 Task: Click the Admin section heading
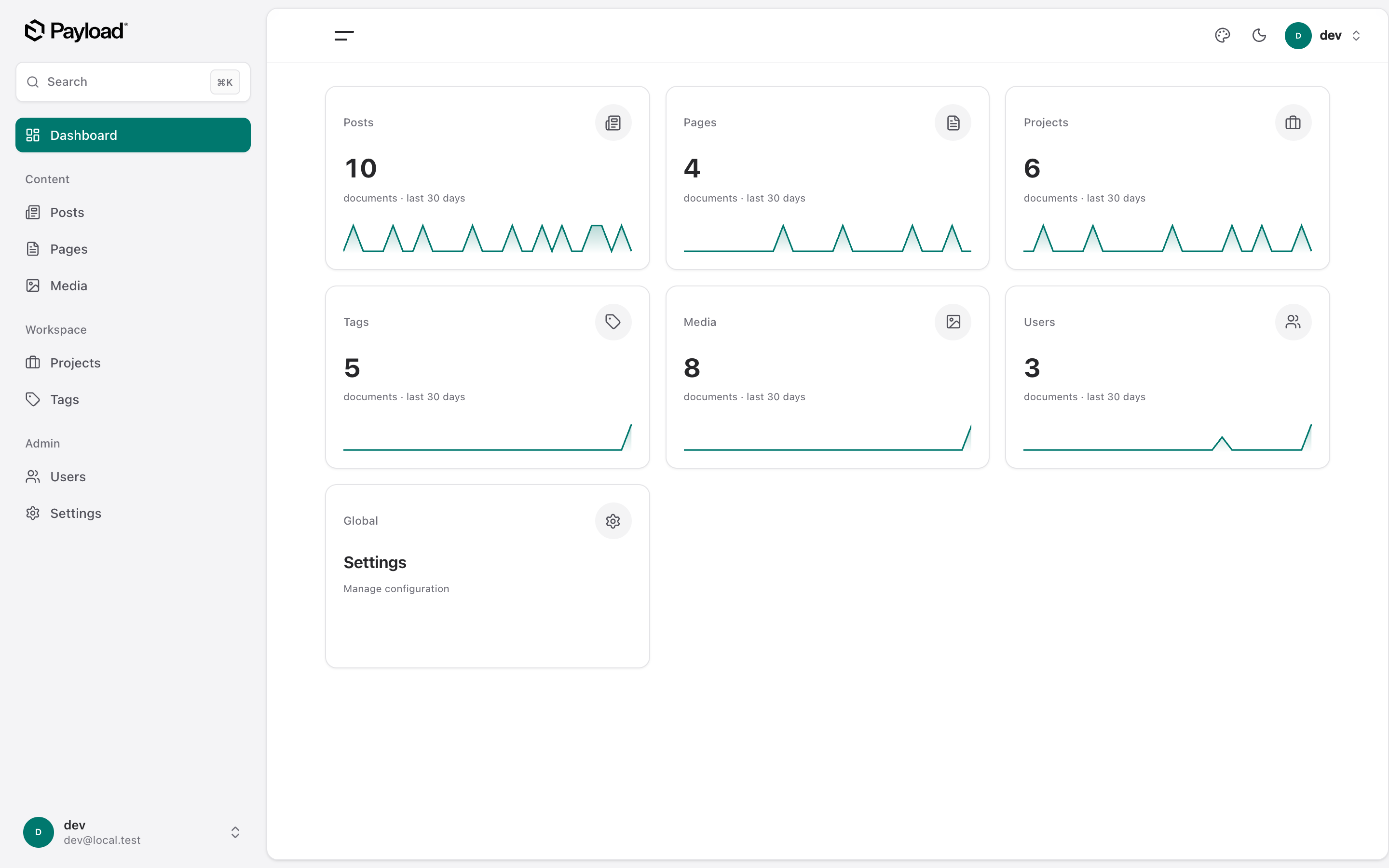tap(42, 443)
